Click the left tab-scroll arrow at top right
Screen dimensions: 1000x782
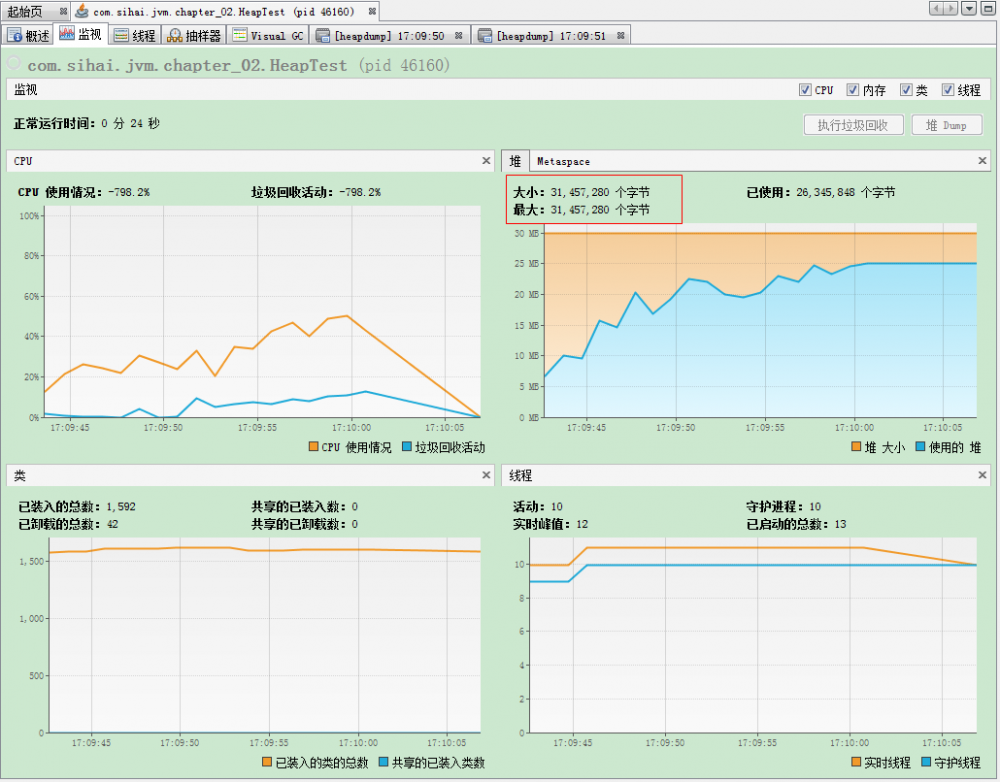click(936, 8)
